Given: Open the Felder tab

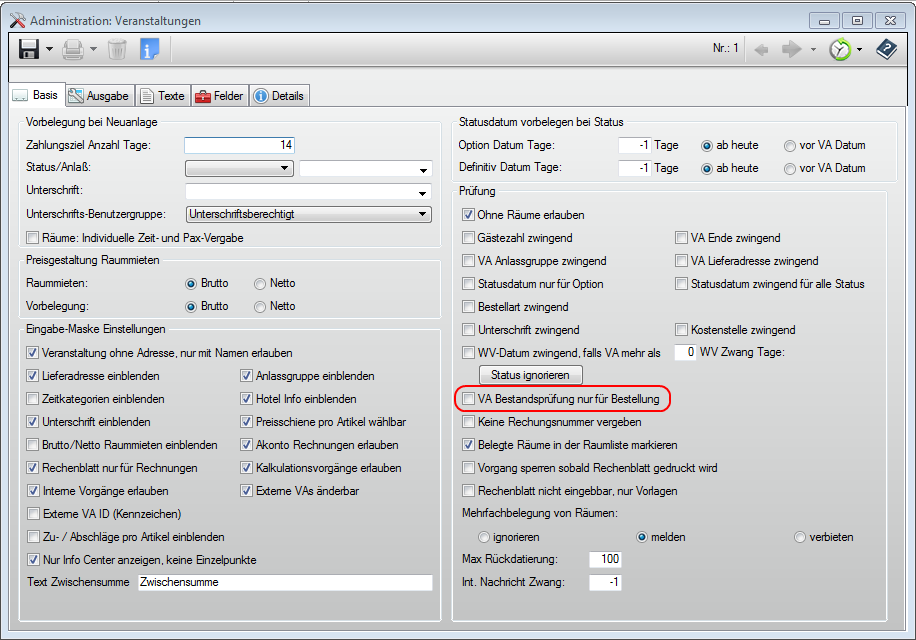Looking at the screenshot, I should tap(219, 96).
